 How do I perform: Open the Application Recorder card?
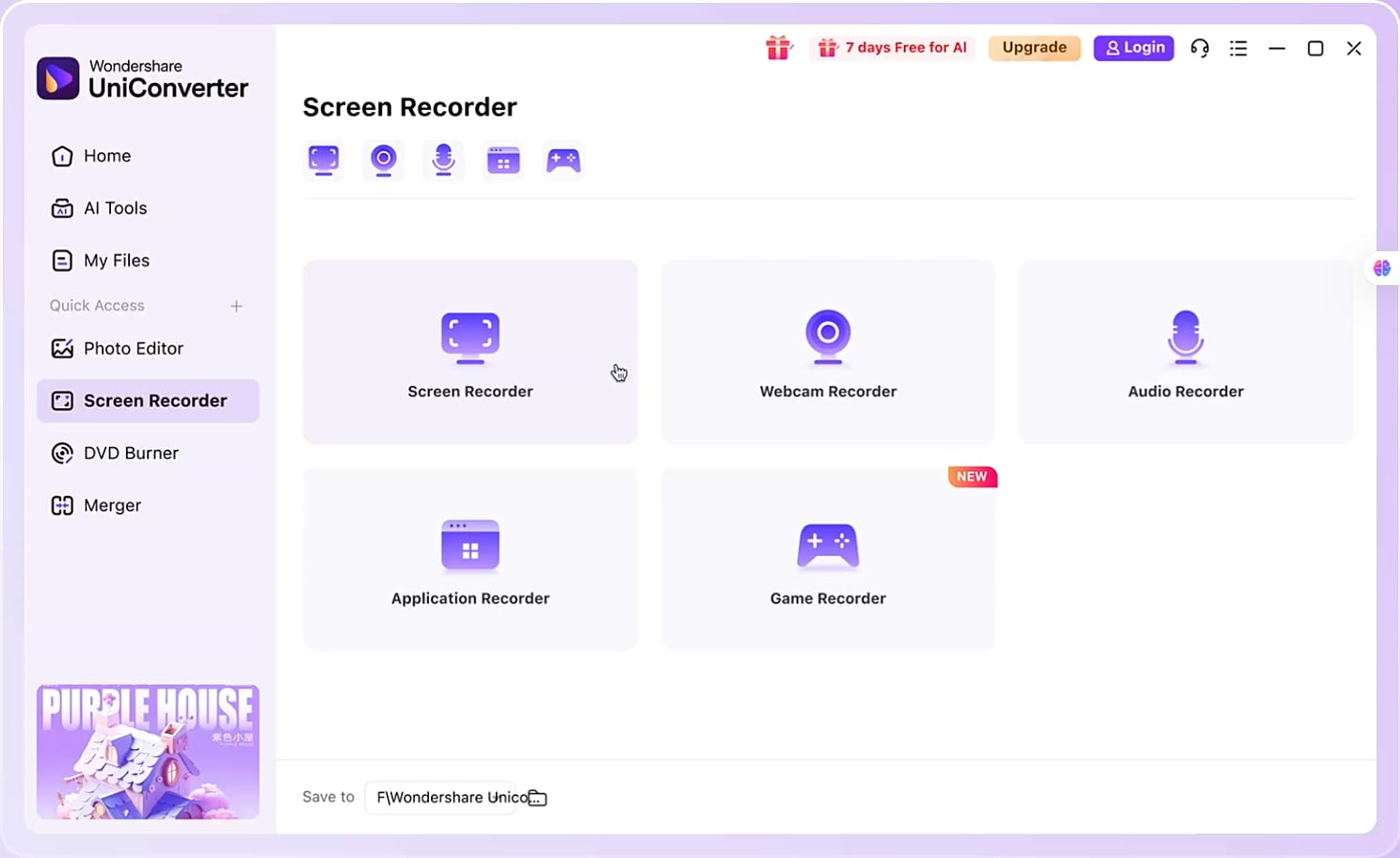(470, 559)
